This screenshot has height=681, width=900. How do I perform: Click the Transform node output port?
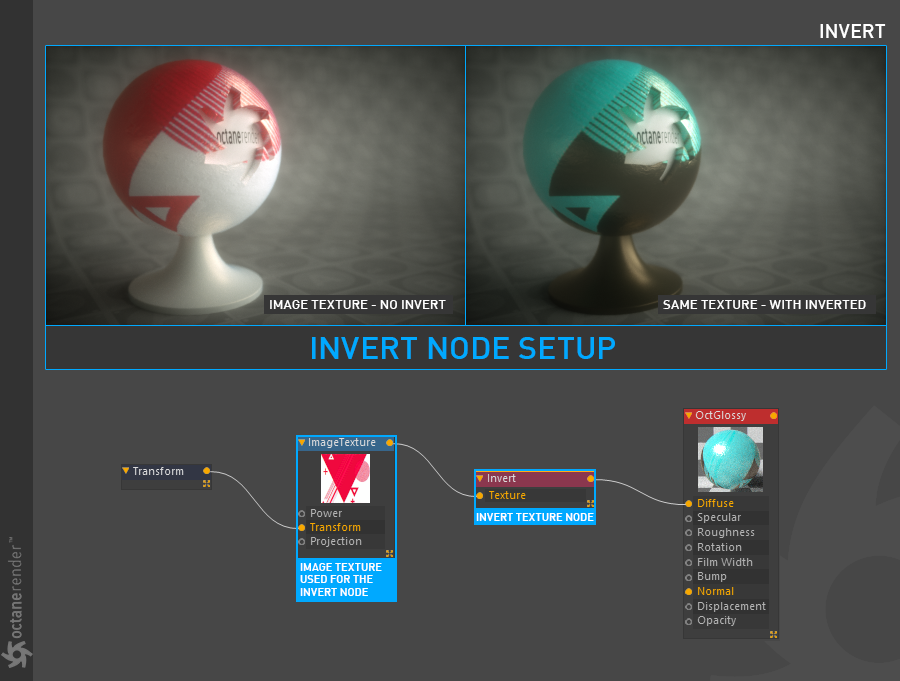coord(207,470)
